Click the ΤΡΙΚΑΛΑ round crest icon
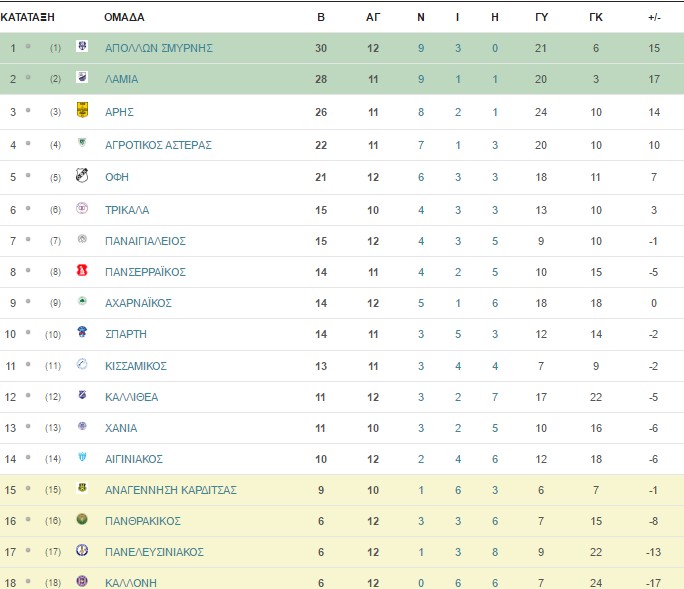684x589 pixels. pos(82,208)
